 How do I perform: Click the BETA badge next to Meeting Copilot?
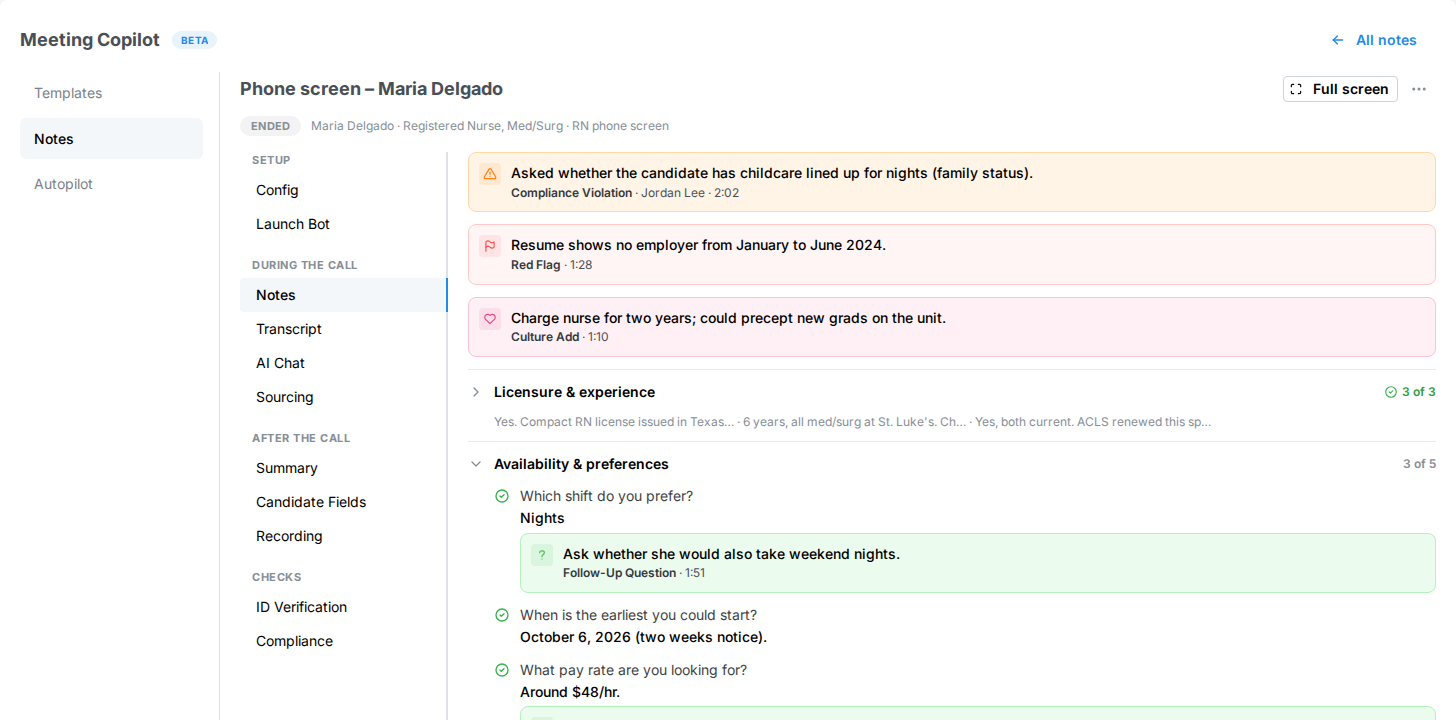194,40
